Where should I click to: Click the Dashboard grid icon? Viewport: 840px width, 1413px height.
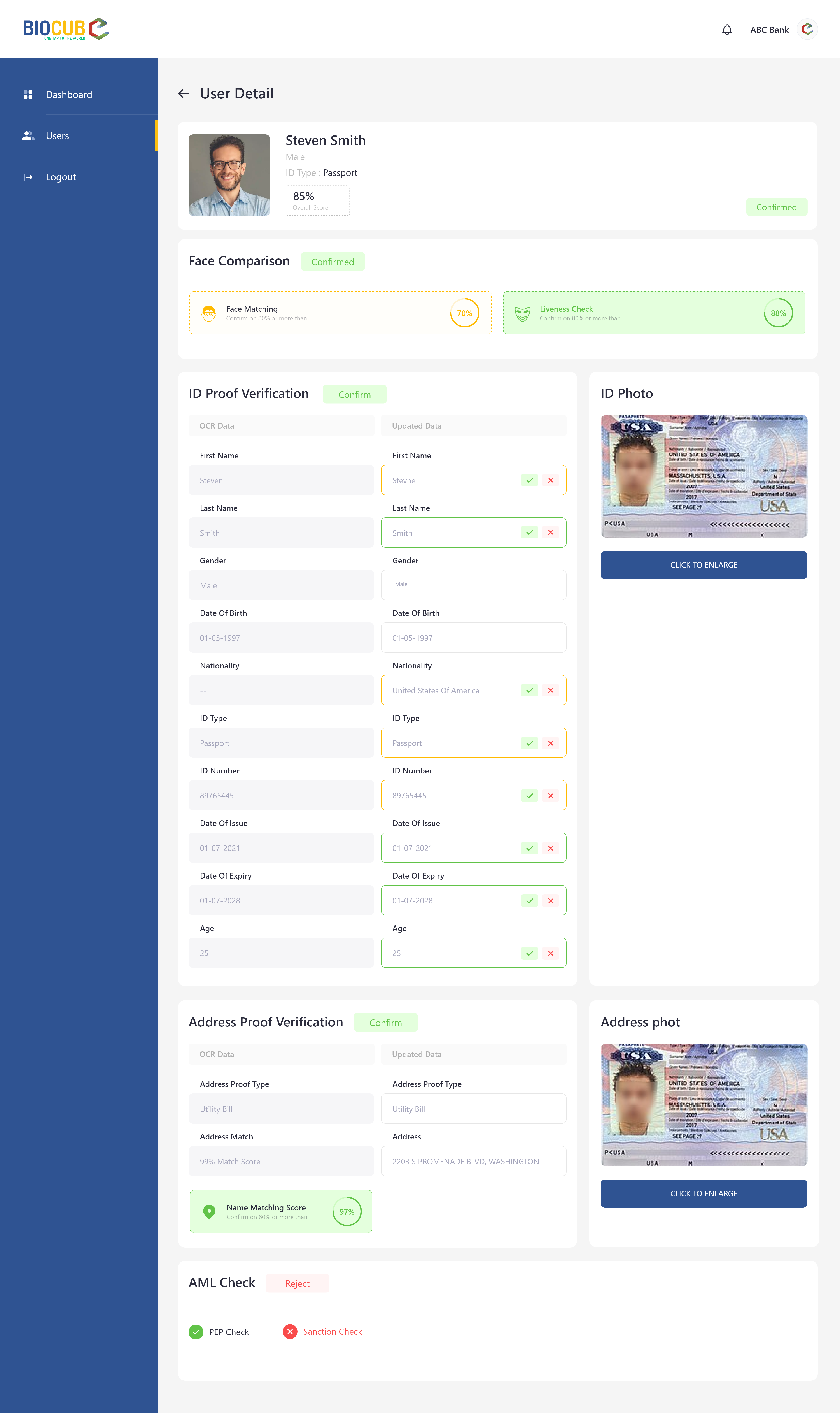point(28,95)
